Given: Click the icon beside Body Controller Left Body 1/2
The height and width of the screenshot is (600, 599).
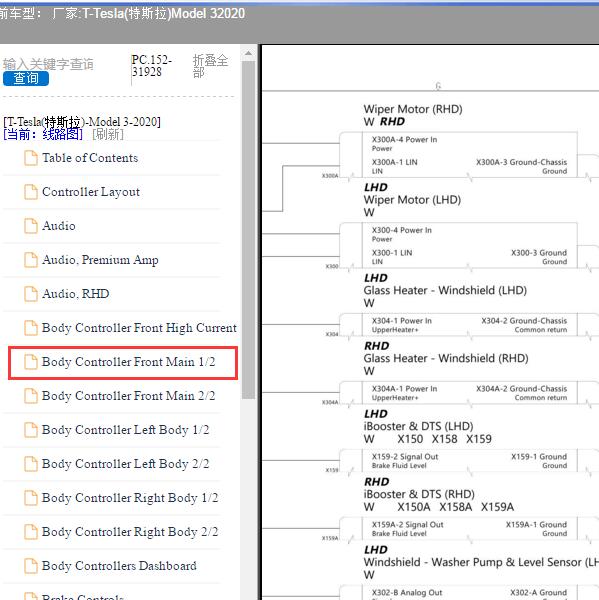Looking at the screenshot, I should tap(31, 430).
